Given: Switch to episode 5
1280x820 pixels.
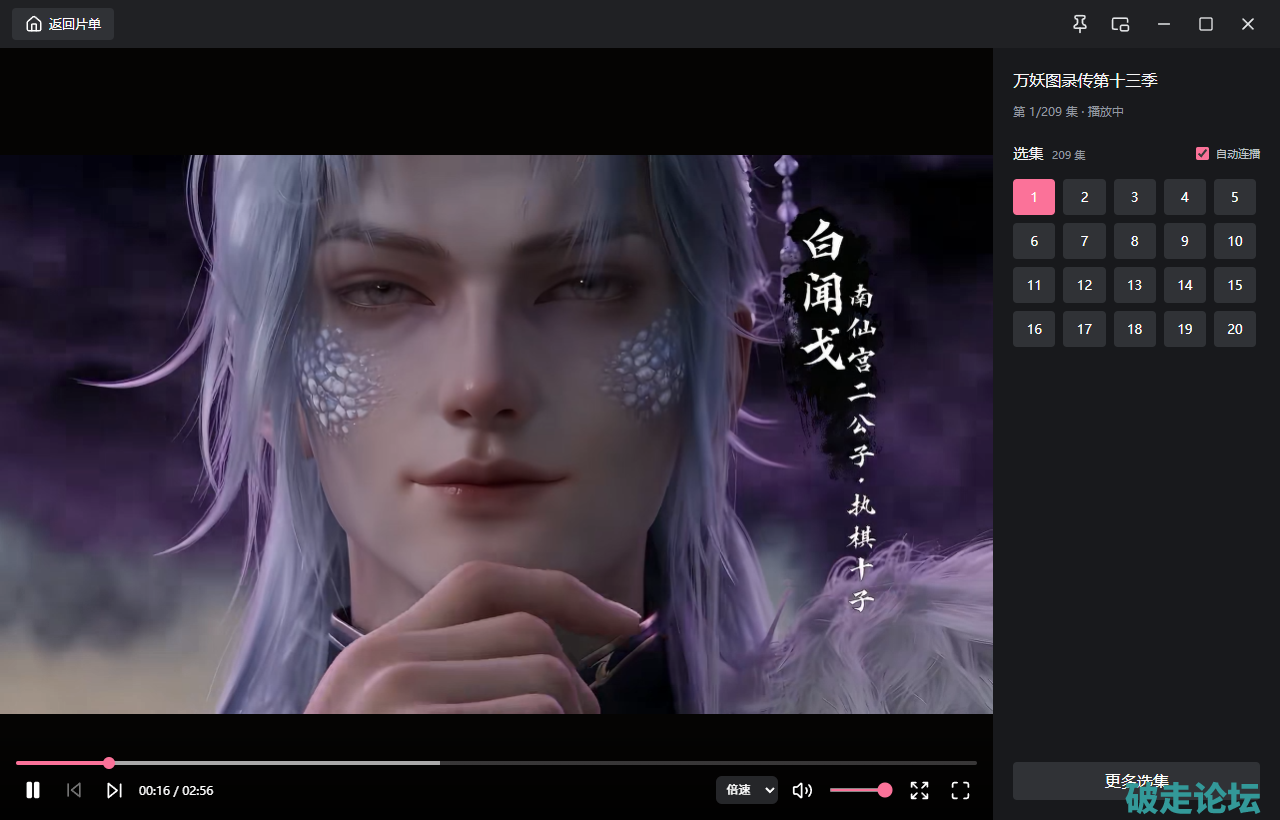Looking at the screenshot, I should (1235, 197).
